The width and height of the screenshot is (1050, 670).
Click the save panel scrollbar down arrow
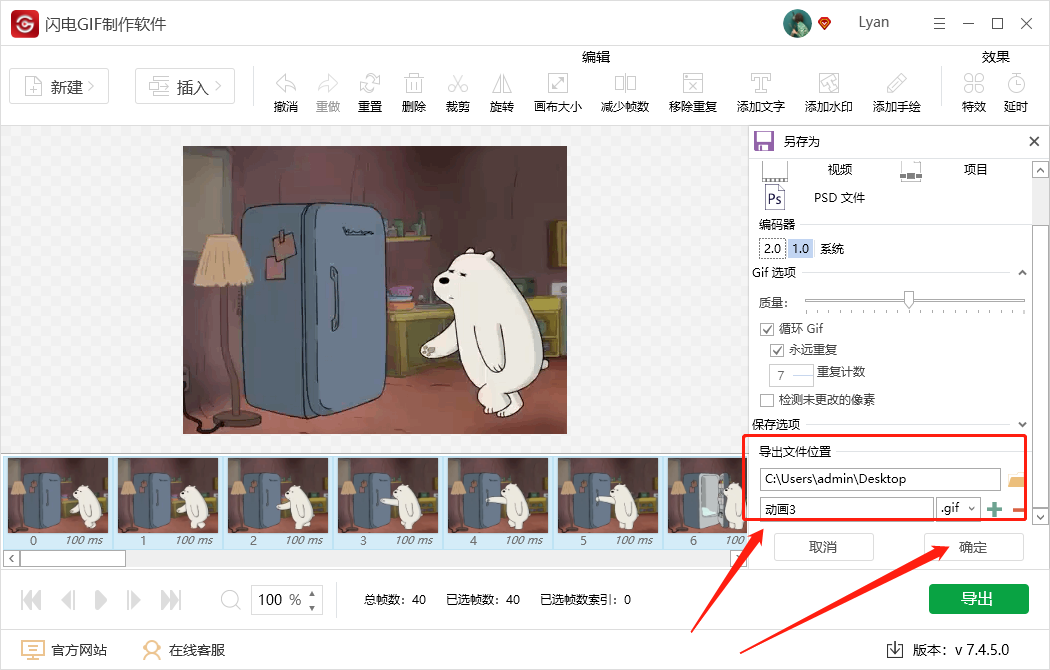coord(1040,517)
